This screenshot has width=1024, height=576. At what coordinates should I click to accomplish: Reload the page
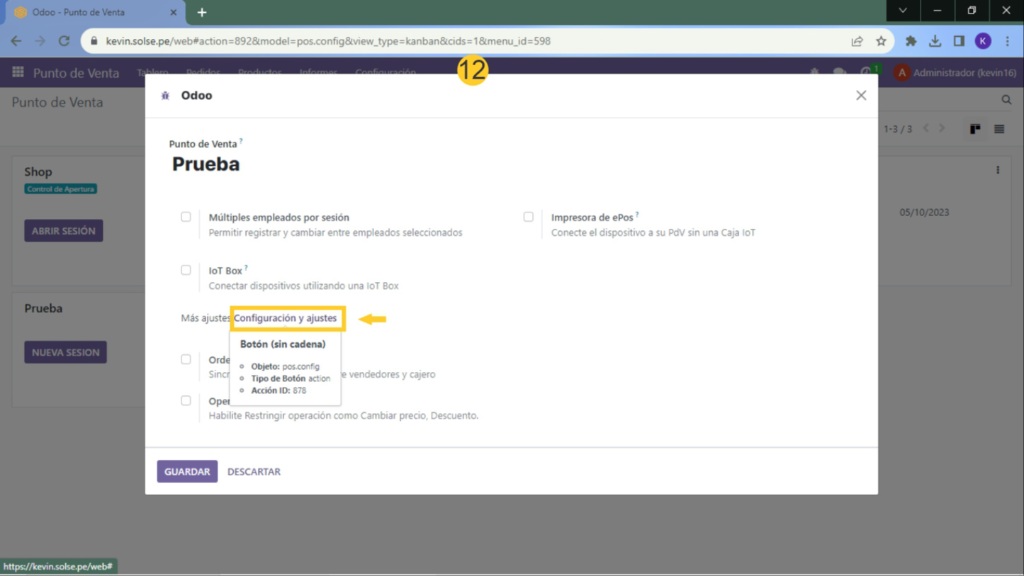64,41
